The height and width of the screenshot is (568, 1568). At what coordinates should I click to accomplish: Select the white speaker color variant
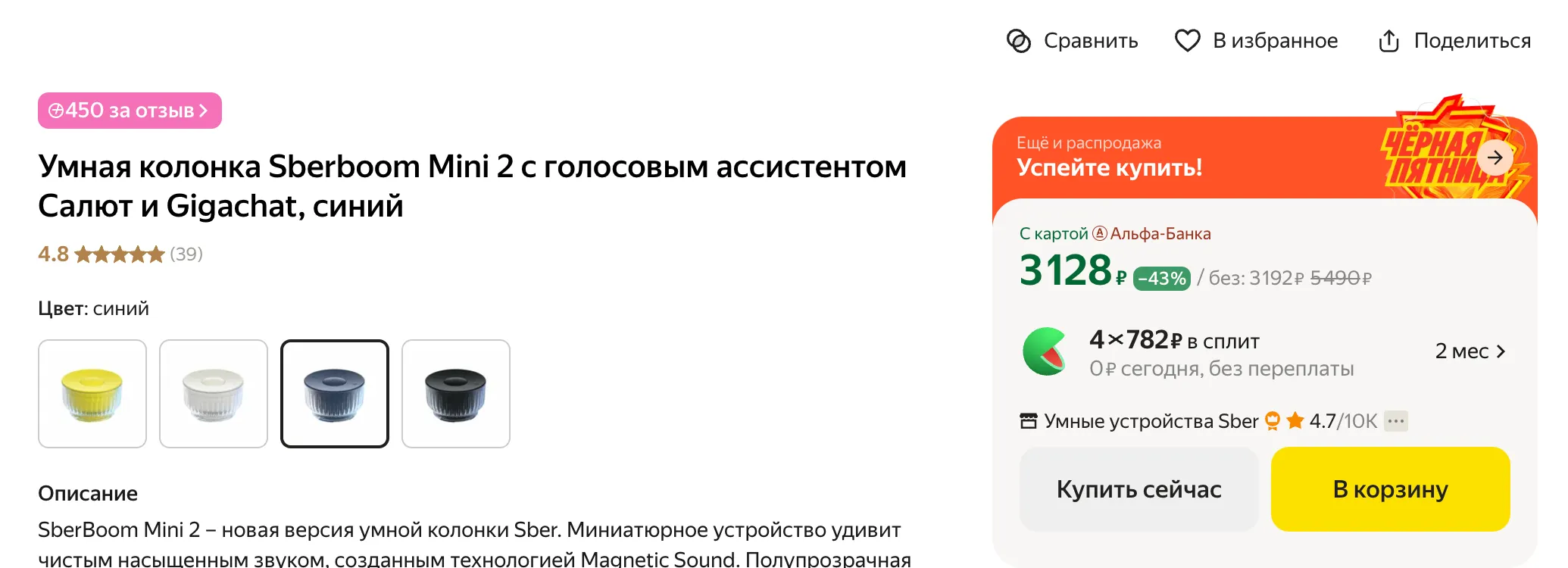click(214, 394)
